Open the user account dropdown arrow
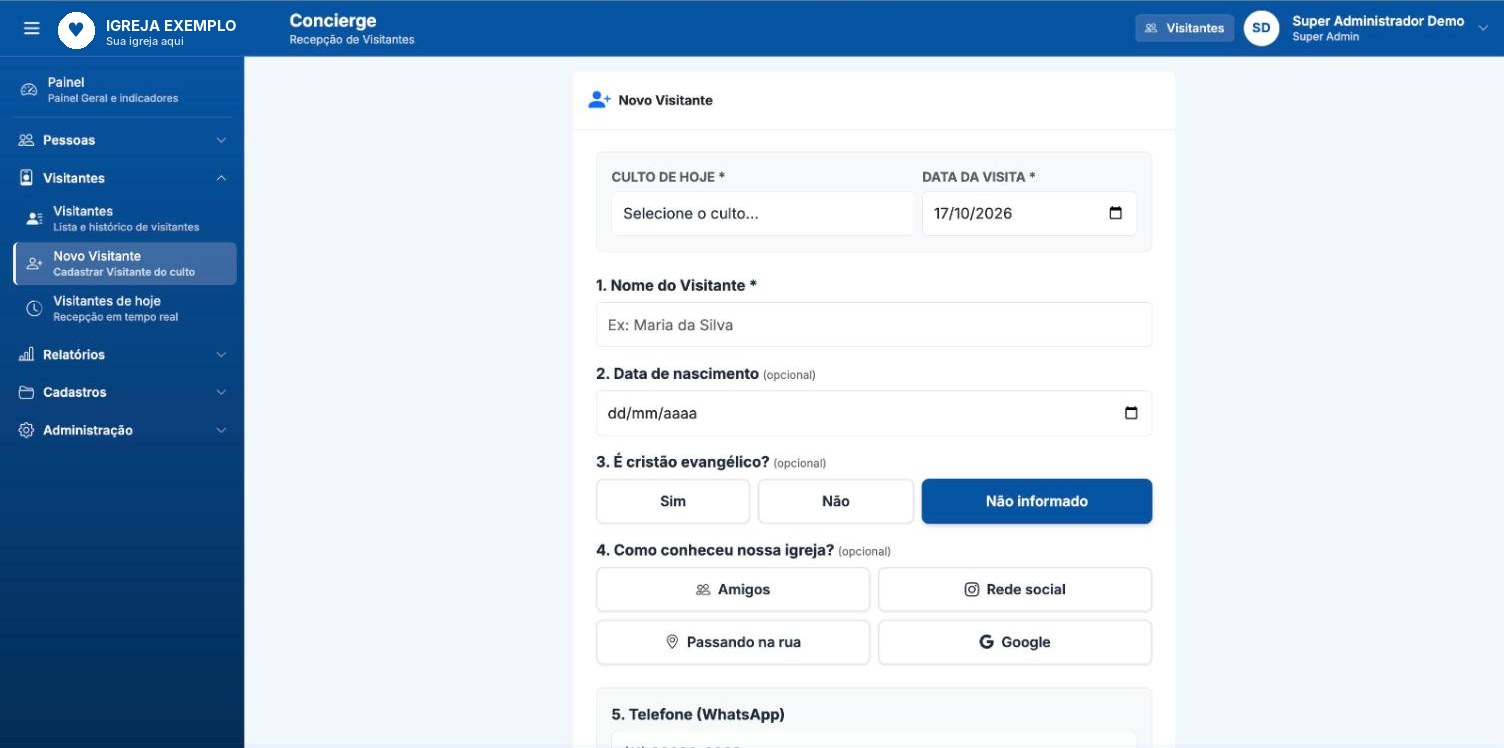The image size is (1504, 748). [x=1483, y=28]
